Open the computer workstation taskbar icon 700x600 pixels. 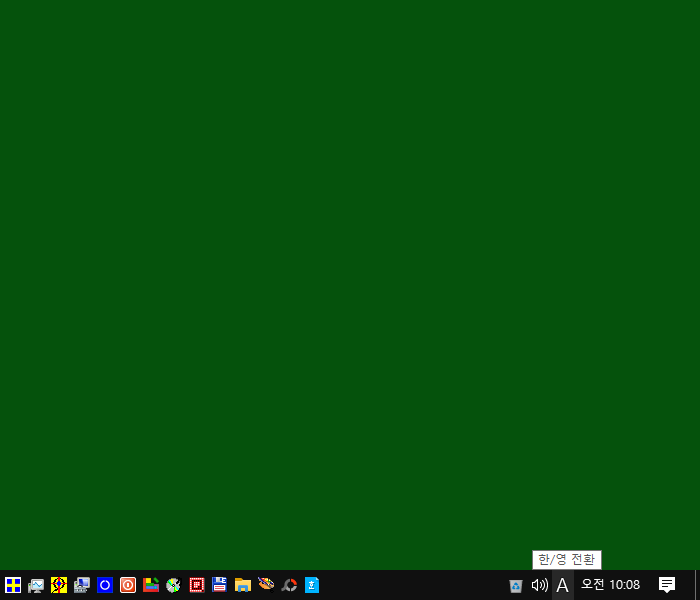pos(82,585)
